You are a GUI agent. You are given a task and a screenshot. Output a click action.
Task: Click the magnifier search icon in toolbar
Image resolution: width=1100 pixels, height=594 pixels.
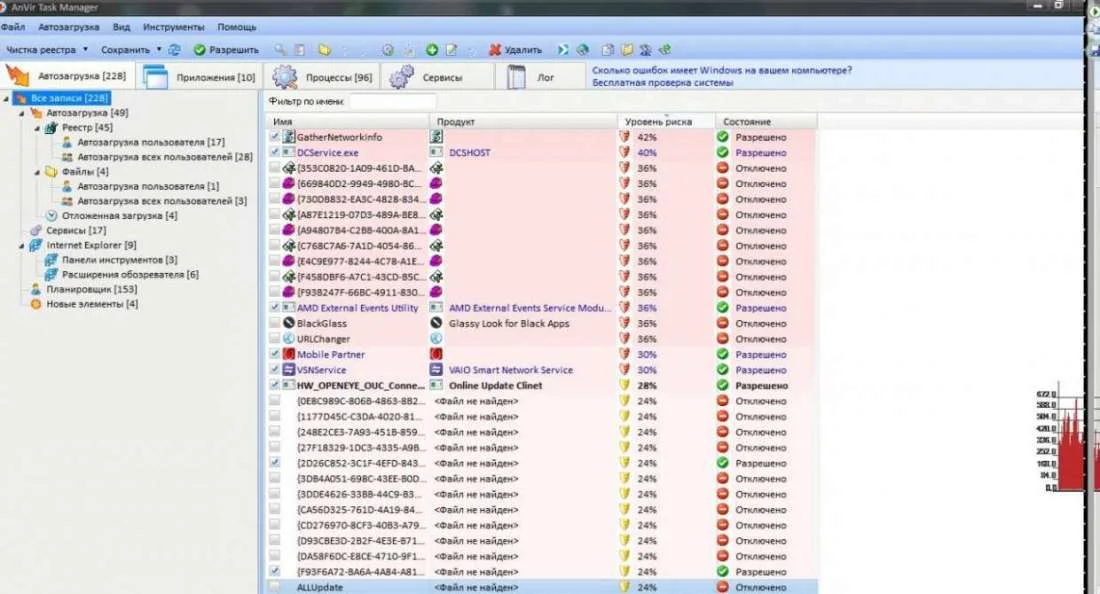click(280, 50)
